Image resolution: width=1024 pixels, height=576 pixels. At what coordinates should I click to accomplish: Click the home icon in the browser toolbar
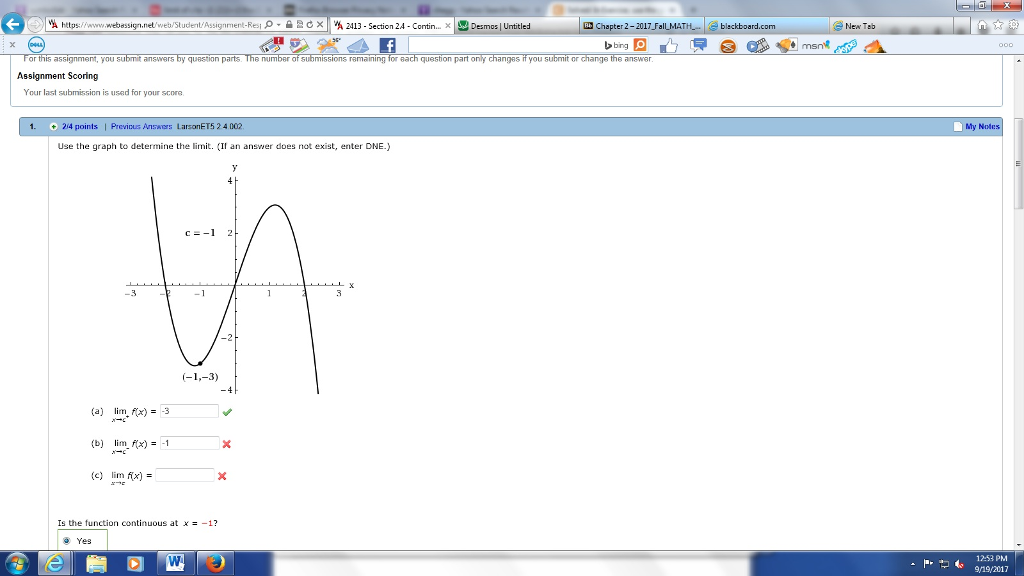tap(982, 24)
